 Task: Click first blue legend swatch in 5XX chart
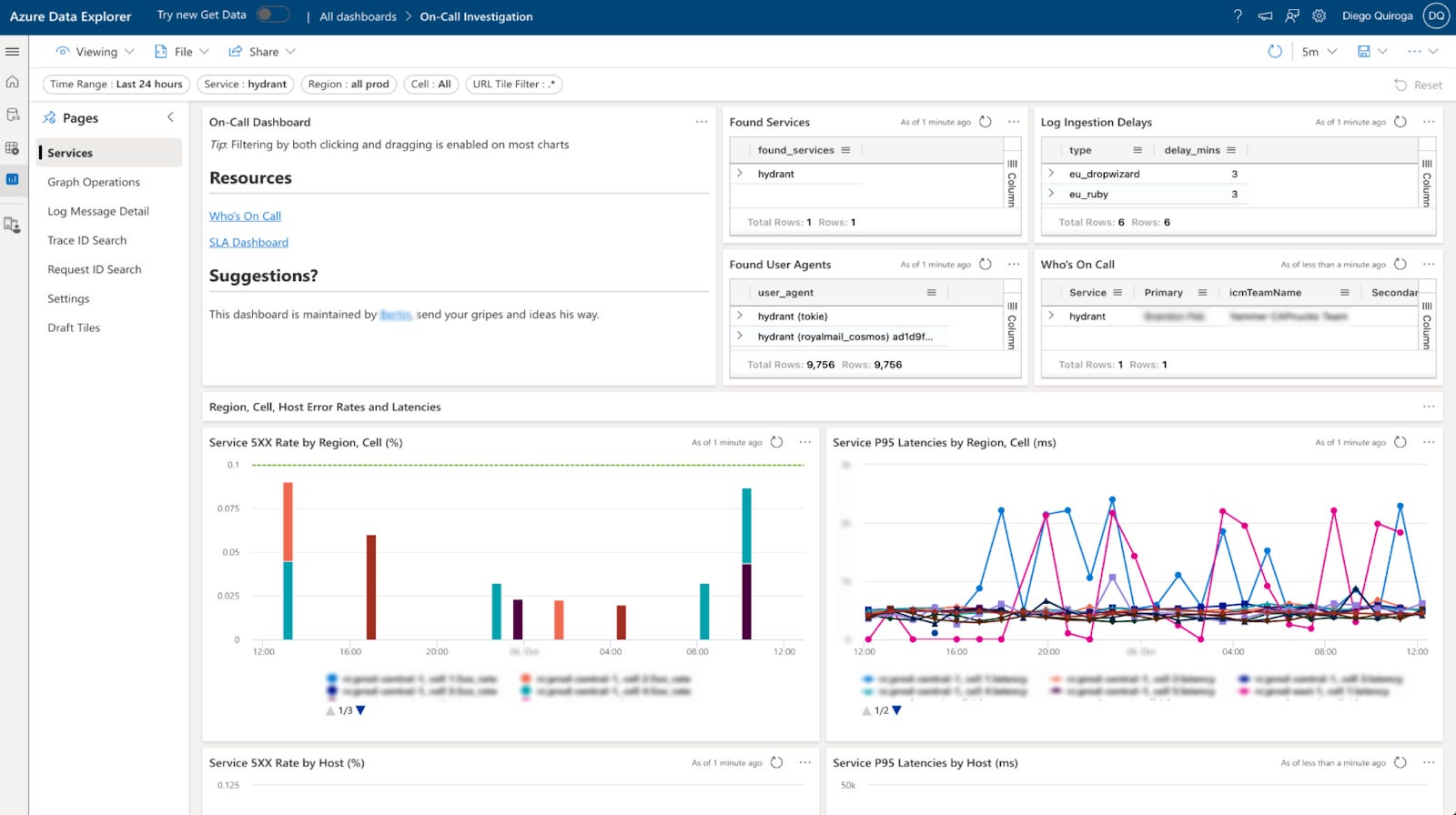332,679
